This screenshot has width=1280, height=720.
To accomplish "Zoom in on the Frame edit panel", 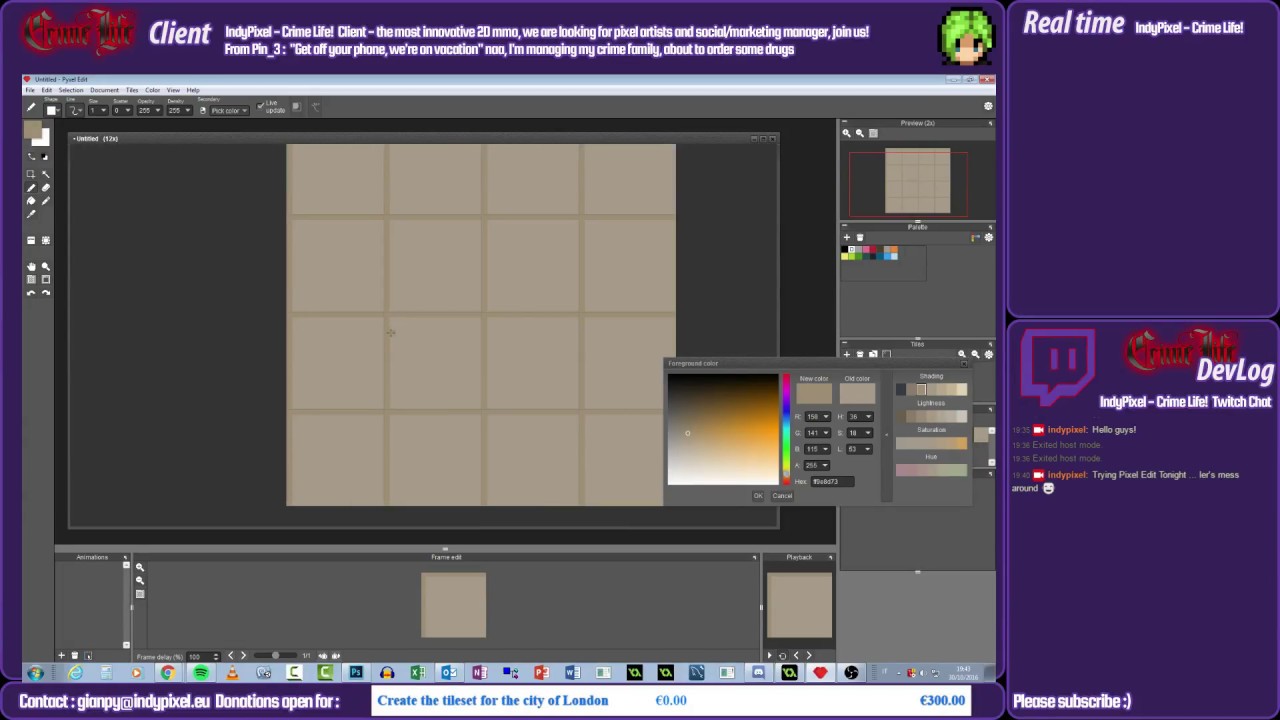I will tap(140, 567).
